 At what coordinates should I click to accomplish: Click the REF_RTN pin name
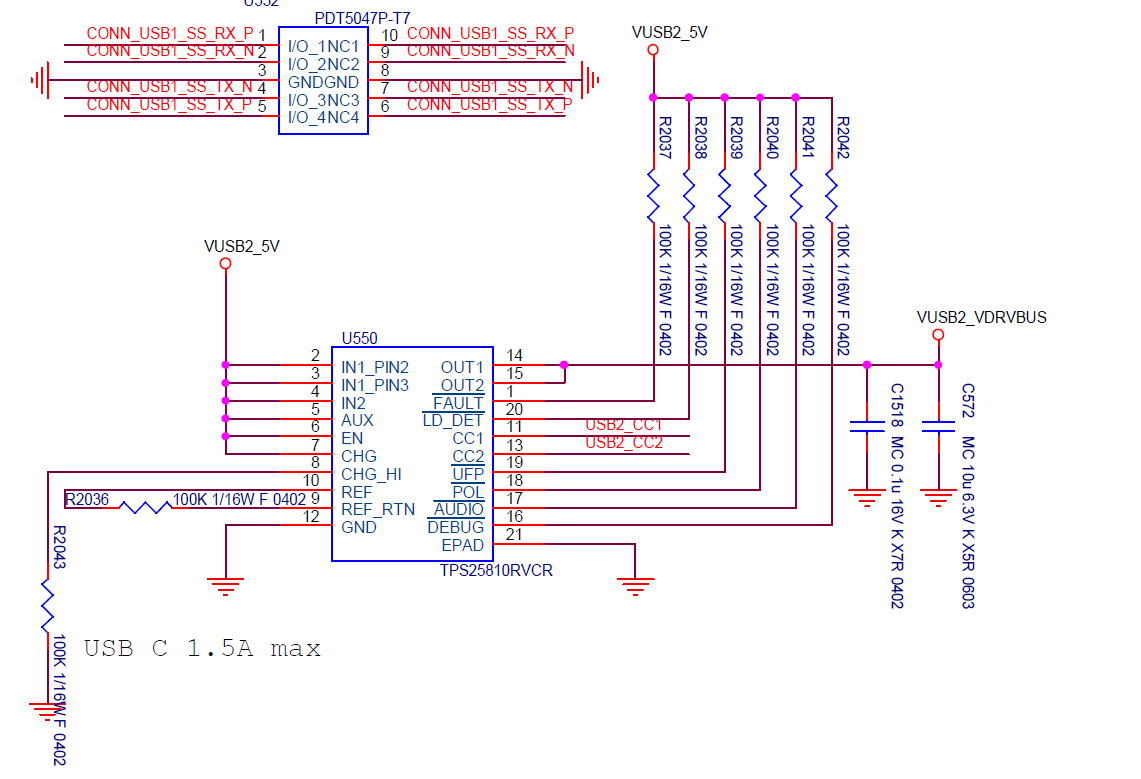point(378,510)
